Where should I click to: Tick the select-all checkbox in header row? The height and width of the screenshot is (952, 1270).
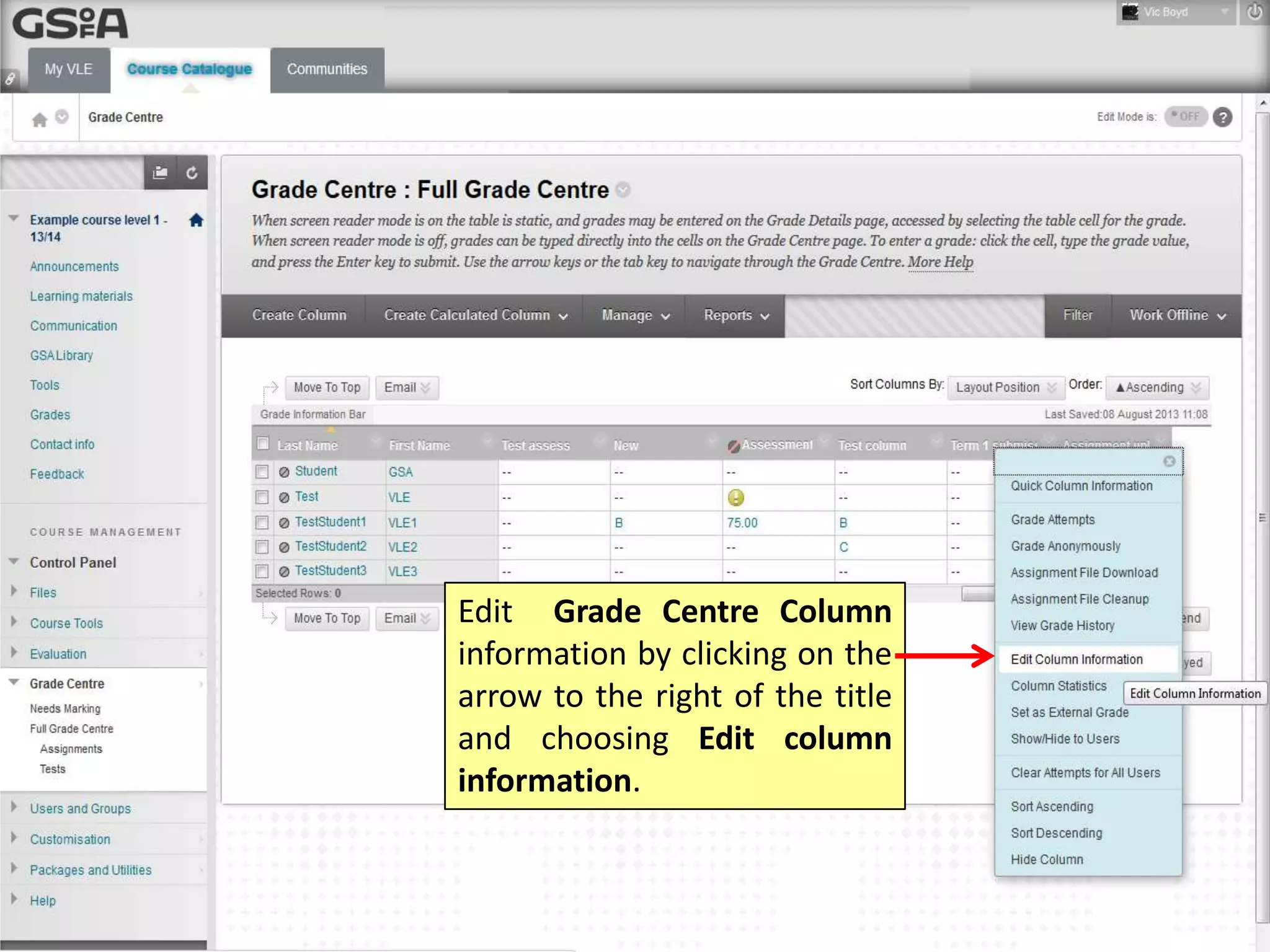(x=263, y=444)
